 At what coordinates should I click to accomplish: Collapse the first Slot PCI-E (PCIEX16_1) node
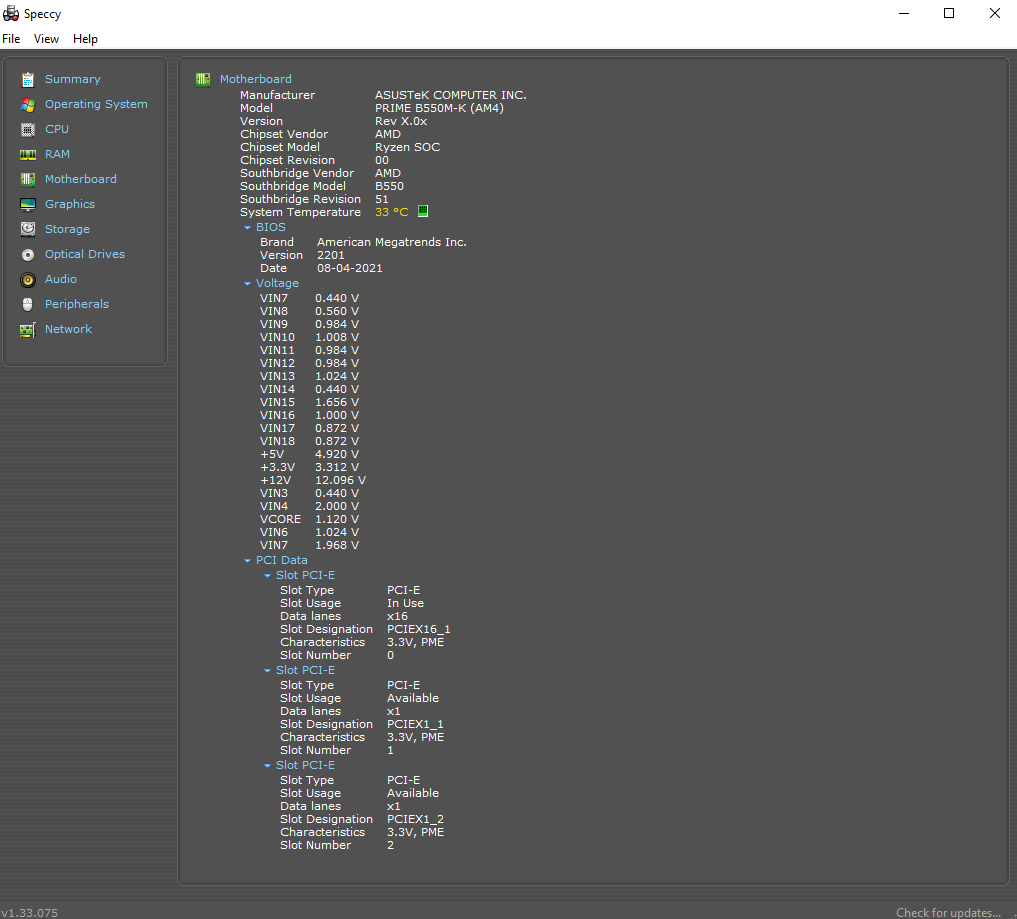pos(267,575)
